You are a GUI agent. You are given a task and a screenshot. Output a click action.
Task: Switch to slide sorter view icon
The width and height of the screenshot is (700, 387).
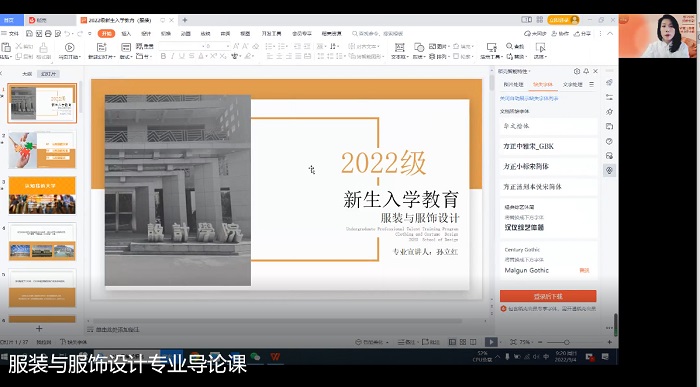[x=463, y=342]
